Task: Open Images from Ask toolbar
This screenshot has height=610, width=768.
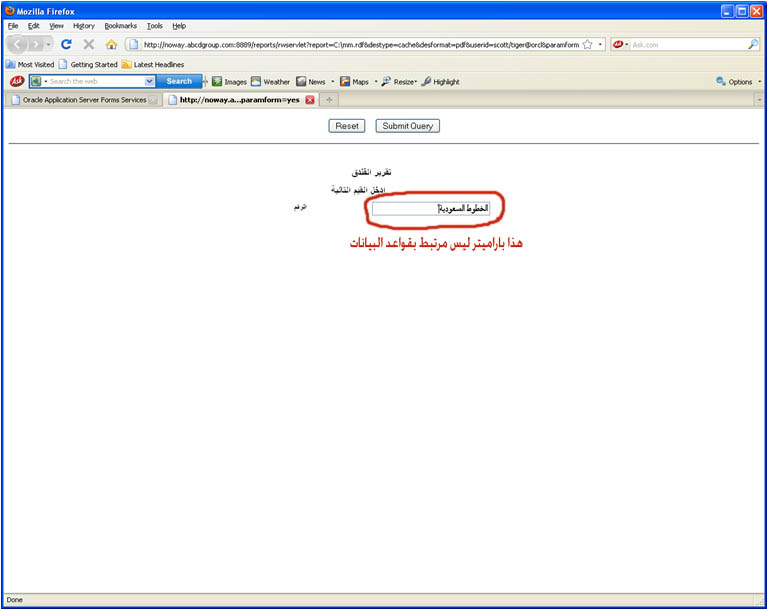Action: pyautogui.click(x=229, y=82)
